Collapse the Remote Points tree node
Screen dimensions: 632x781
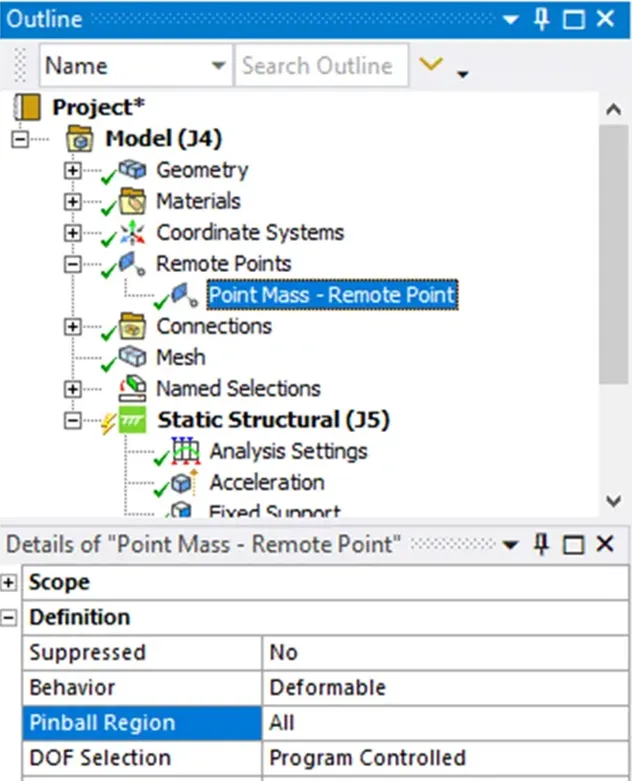73,264
